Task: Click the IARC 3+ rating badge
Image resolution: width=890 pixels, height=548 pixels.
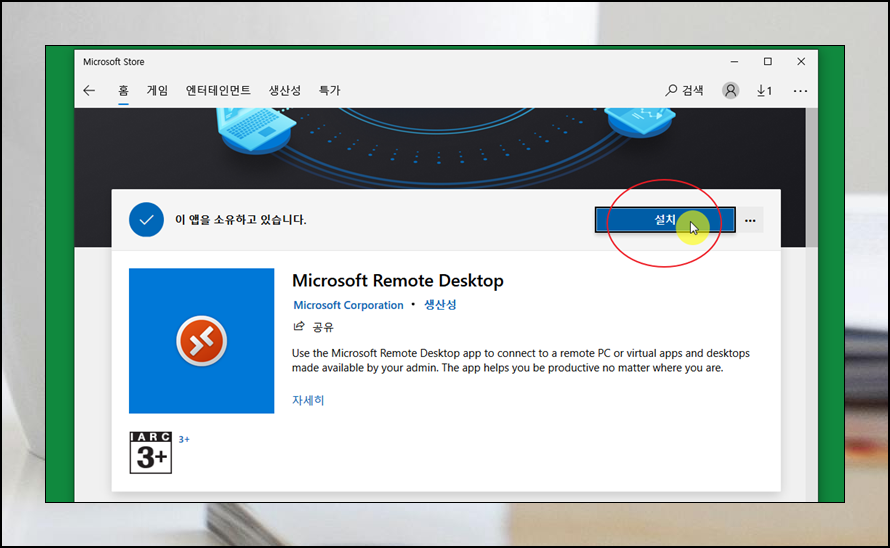Action: [x=150, y=453]
